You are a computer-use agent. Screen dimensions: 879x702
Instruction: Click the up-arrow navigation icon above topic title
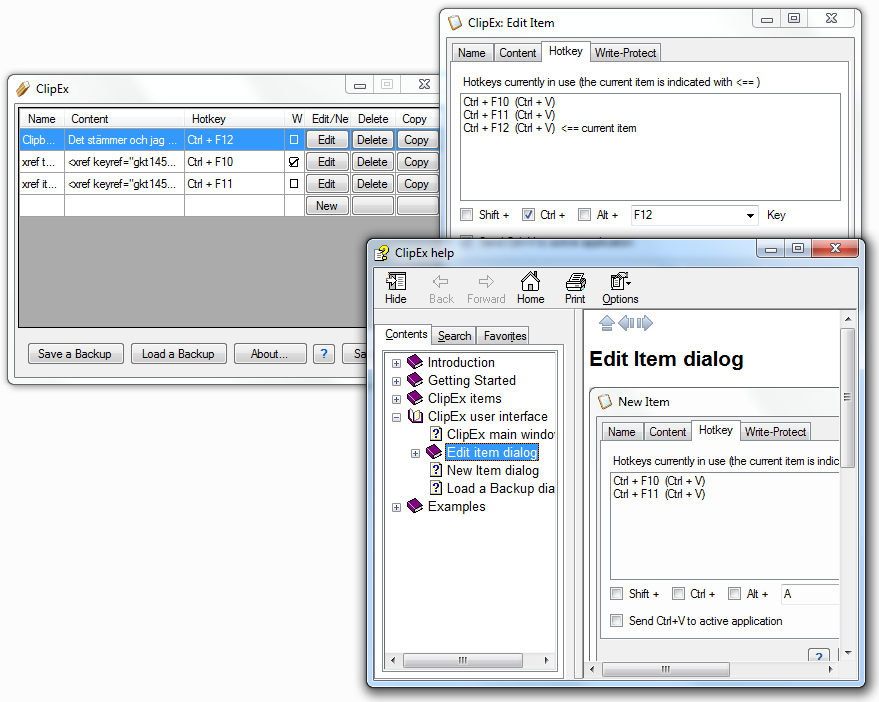[x=607, y=323]
